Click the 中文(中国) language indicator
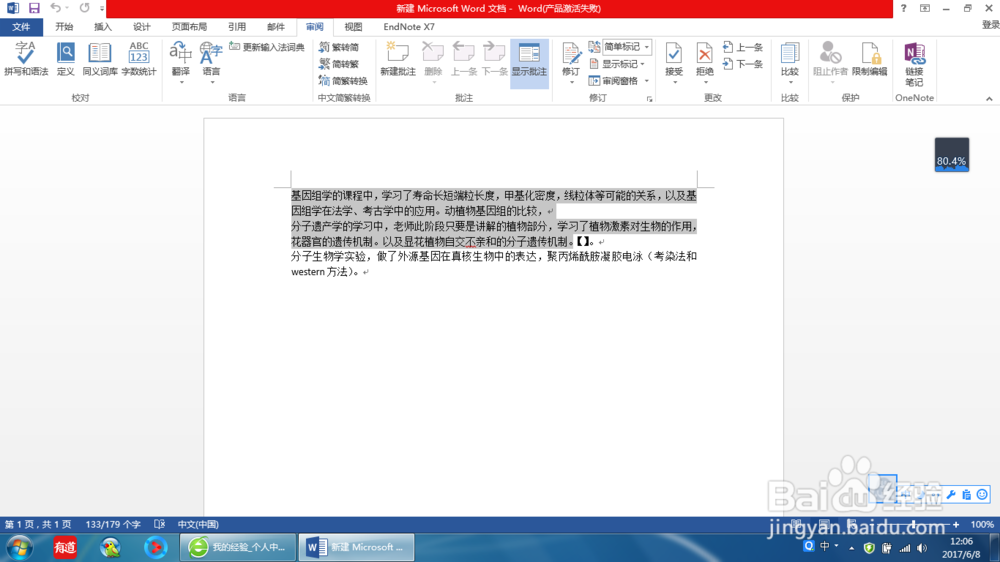This screenshot has height=562, width=1000. (198, 524)
